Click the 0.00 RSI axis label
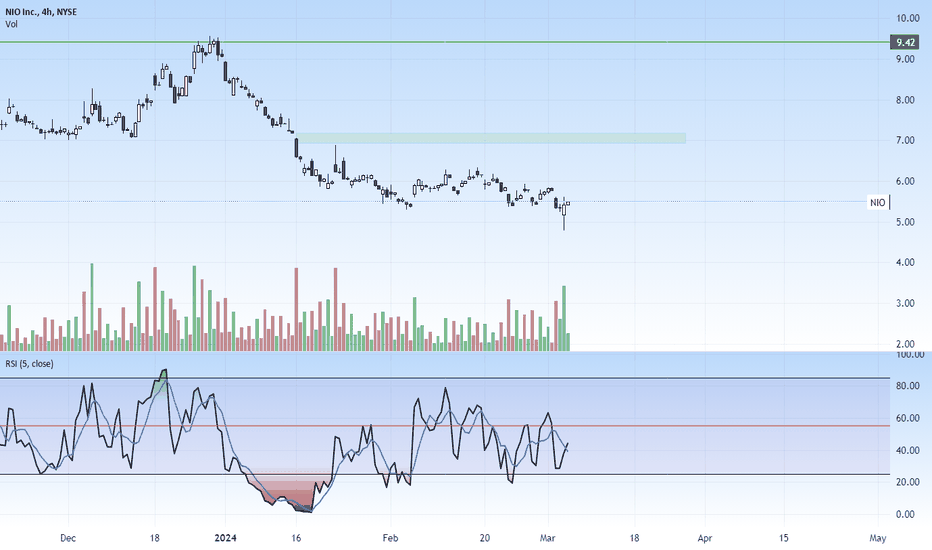Image resolution: width=932 pixels, height=550 pixels. pyautogui.click(x=905, y=514)
